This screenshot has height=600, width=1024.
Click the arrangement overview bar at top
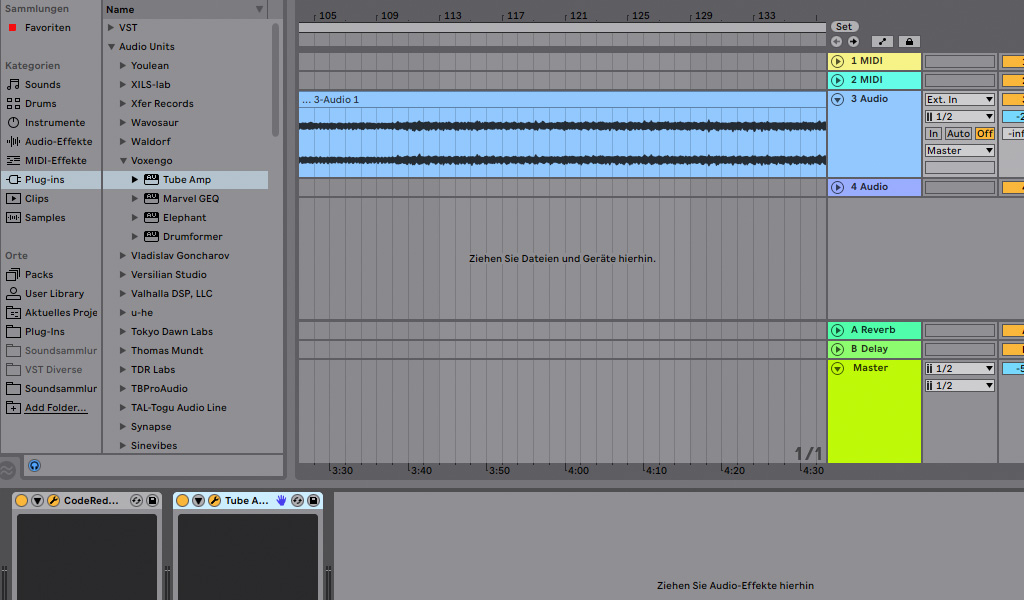(x=562, y=27)
